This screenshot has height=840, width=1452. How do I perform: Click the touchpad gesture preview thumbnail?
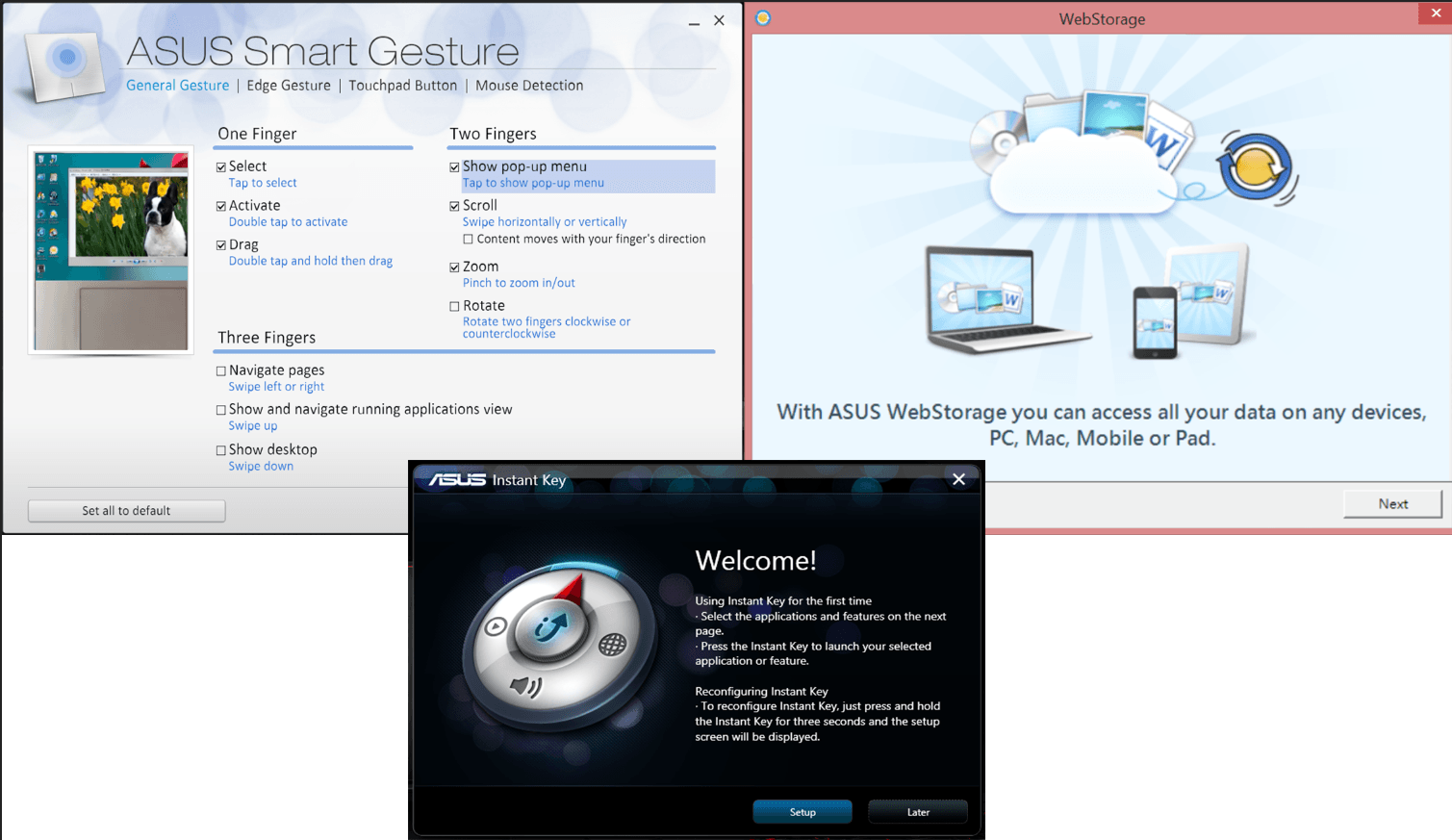(111, 250)
